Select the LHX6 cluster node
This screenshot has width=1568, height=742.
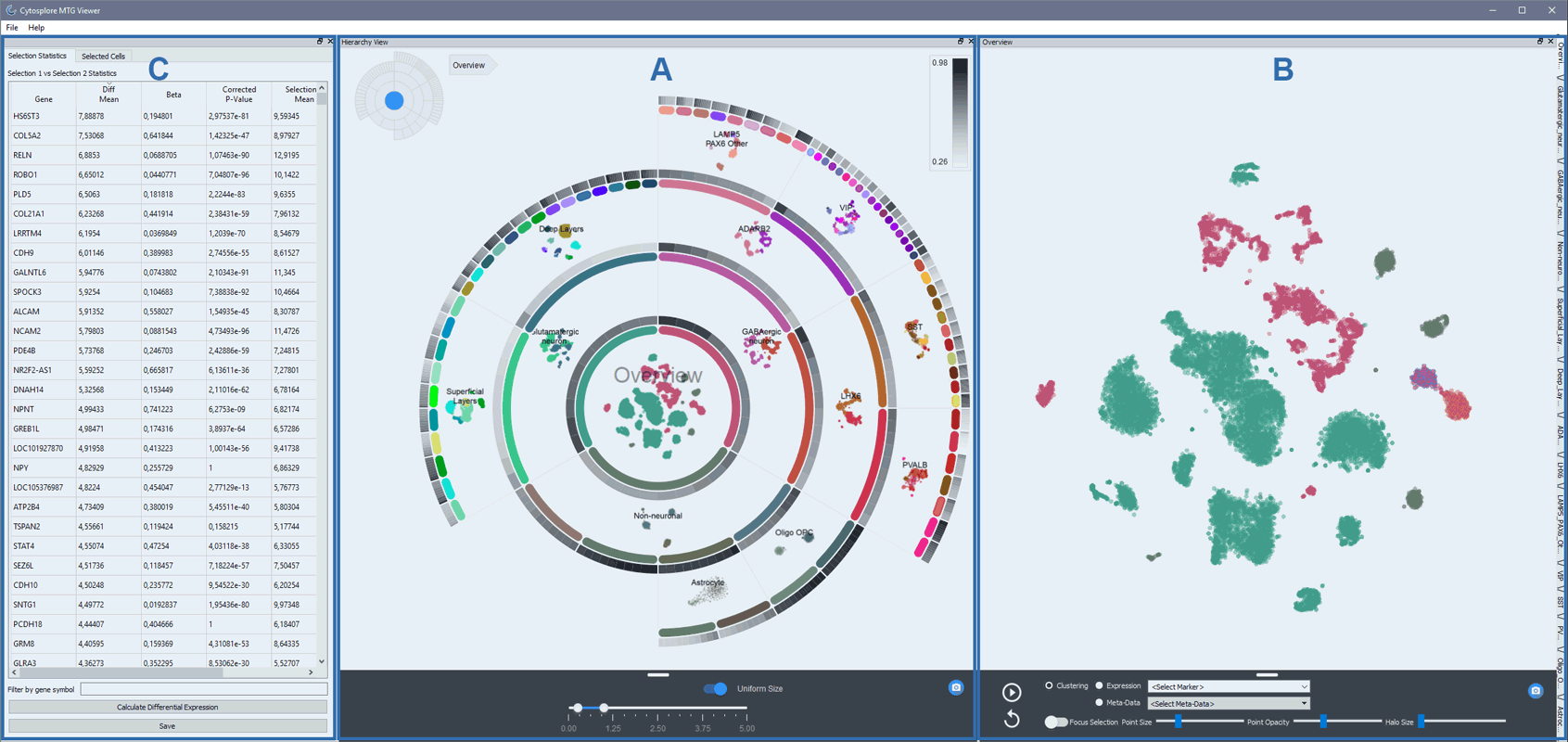(849, 409)
